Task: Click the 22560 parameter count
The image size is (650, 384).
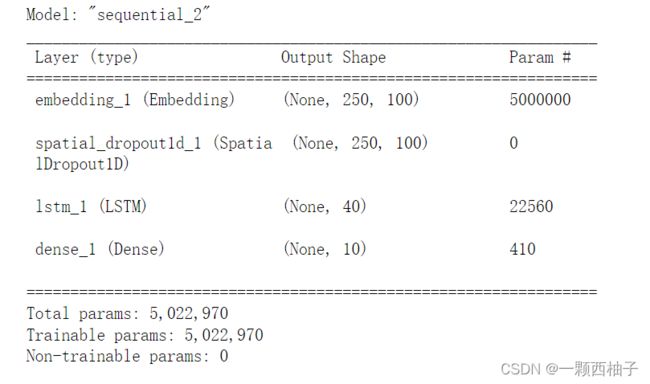Action: point(531,207)
